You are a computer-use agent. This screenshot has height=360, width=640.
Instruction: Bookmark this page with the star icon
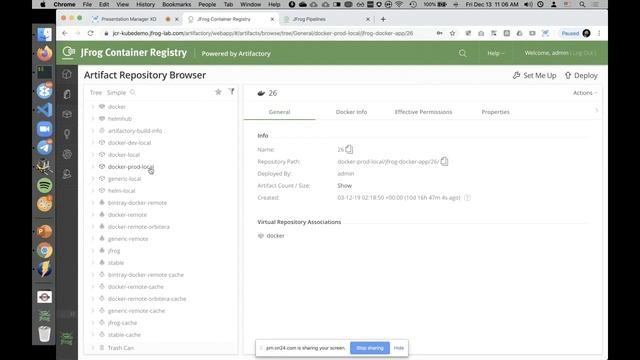[452, 33]
